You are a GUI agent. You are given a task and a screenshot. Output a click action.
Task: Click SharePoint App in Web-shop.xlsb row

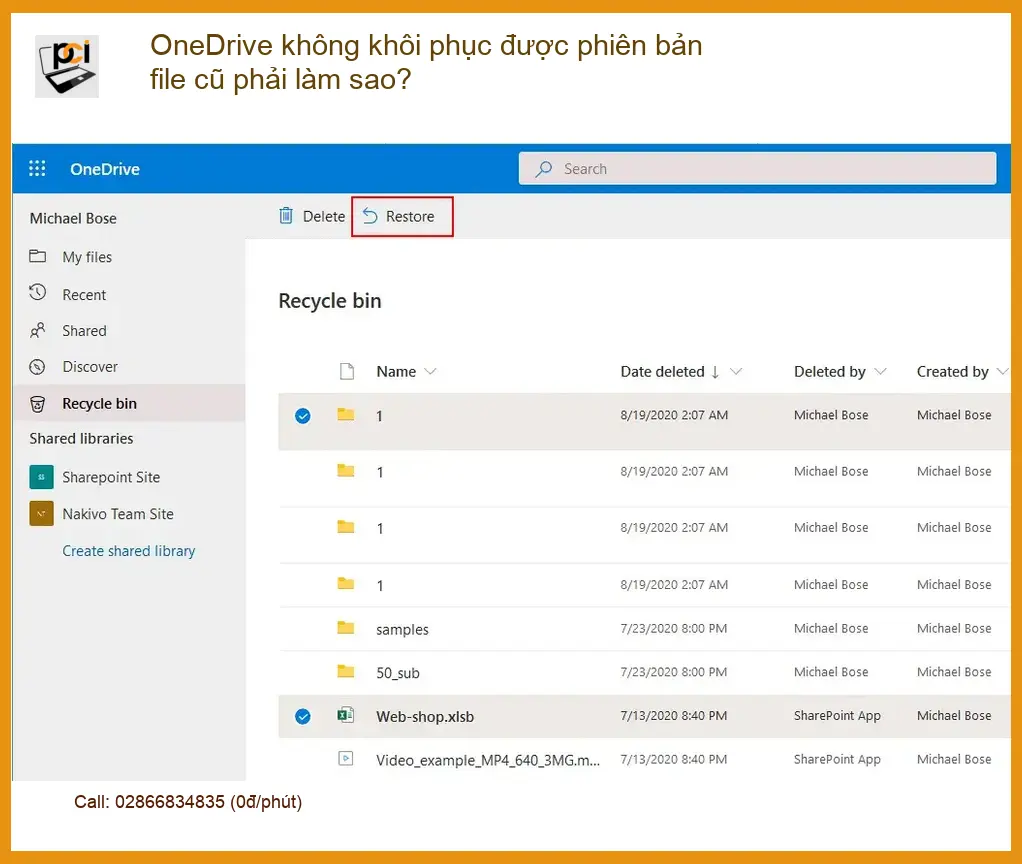coord(837,715)
